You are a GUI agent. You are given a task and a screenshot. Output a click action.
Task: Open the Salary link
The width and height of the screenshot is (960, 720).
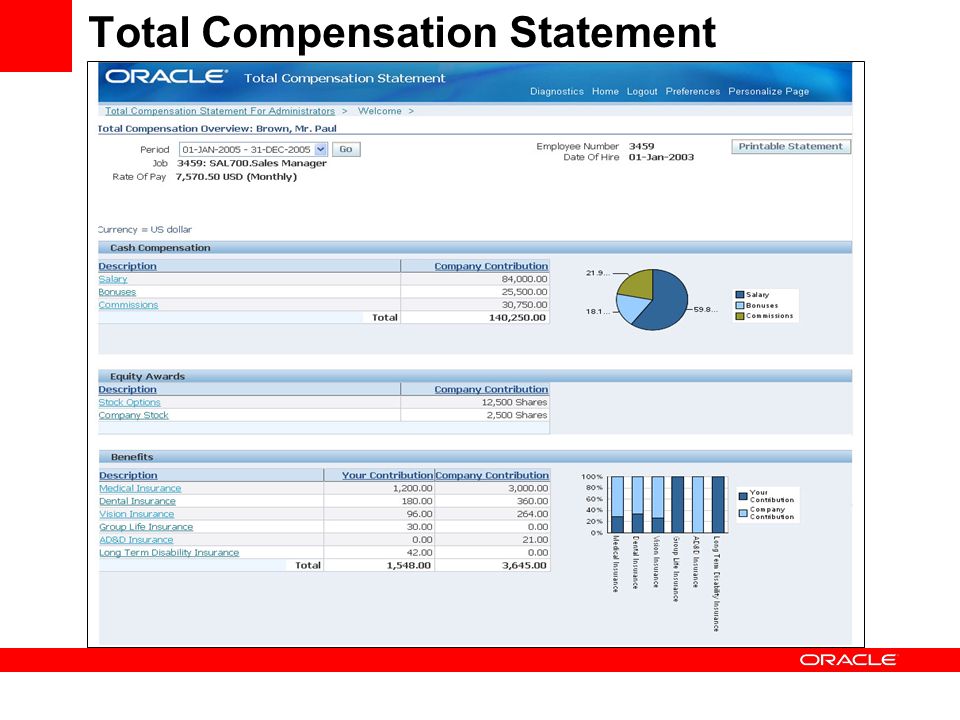[113, 279]
